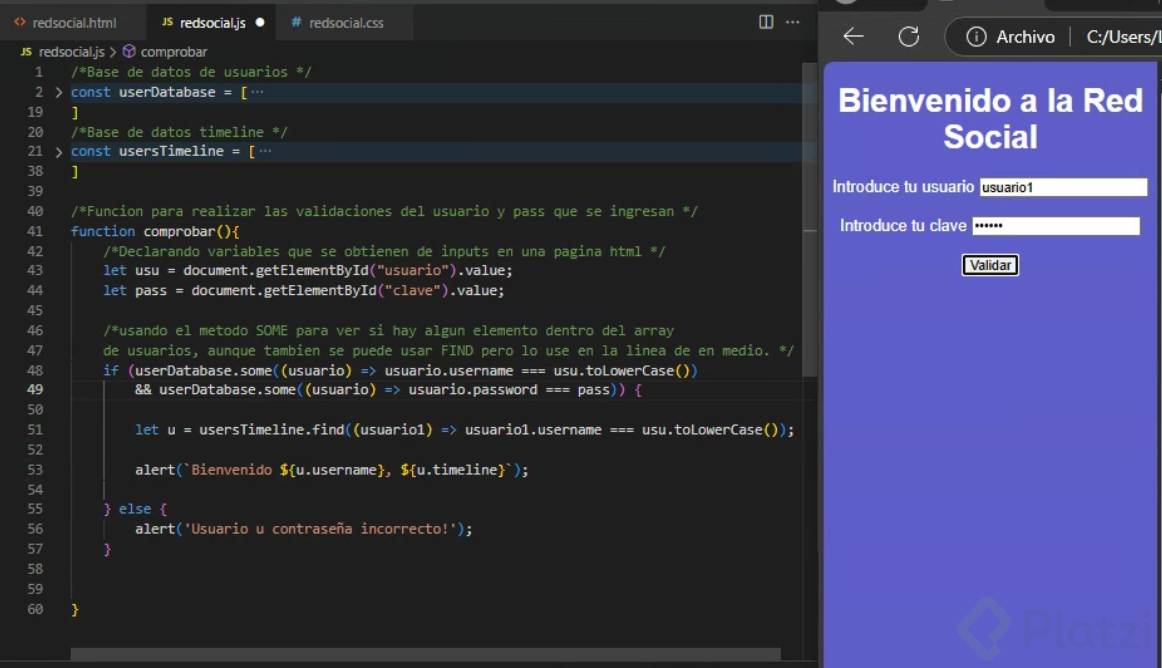The width and height of the screenshot is (1162, 668).
Task: Select the redsocial.js editor tab
Action: coord(213,22)
